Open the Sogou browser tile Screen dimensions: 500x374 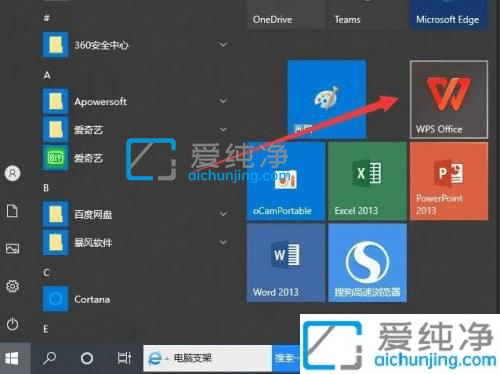click(367, 263)
